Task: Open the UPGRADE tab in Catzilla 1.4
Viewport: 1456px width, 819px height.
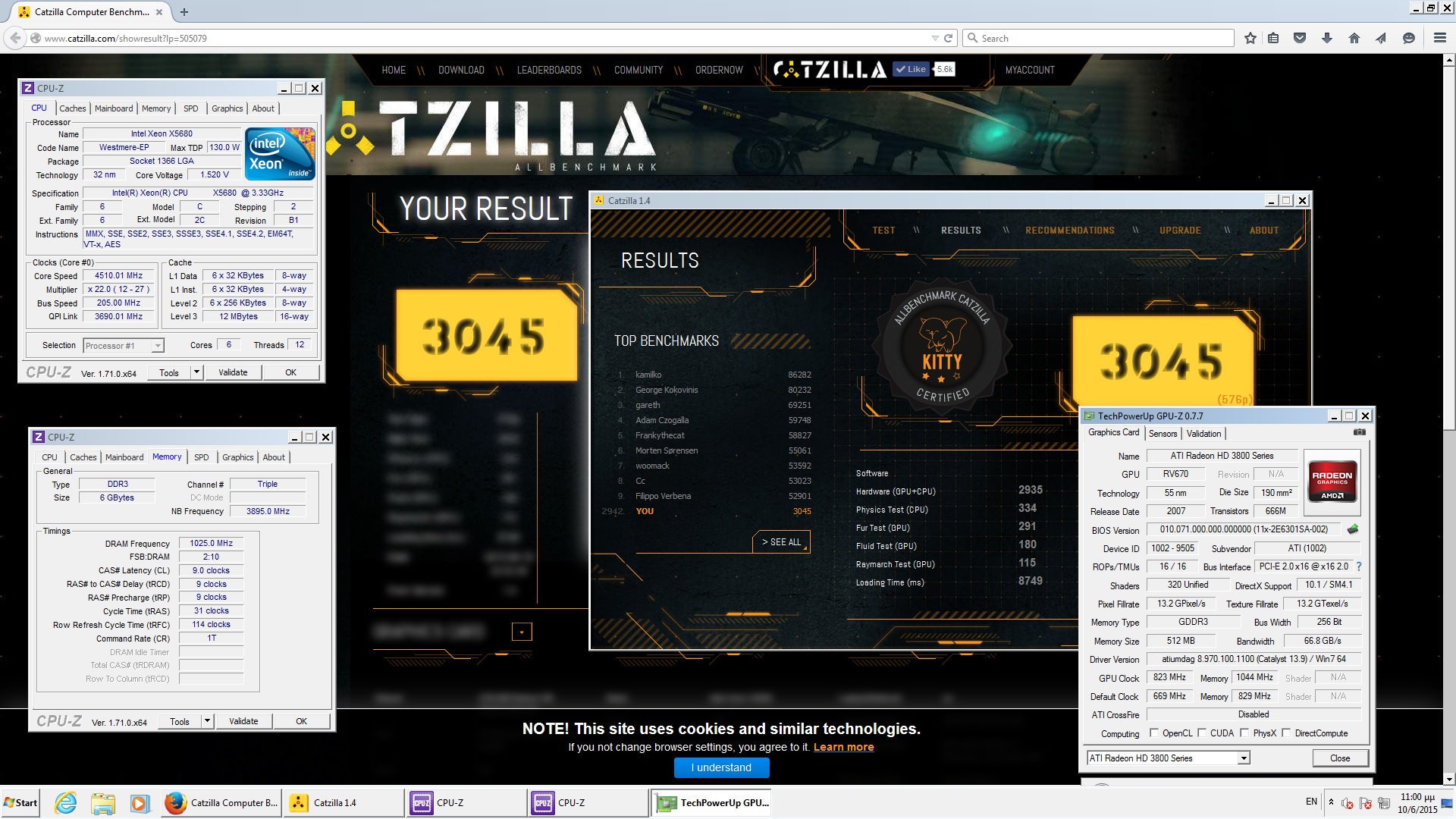Action: pos(1180,231)
